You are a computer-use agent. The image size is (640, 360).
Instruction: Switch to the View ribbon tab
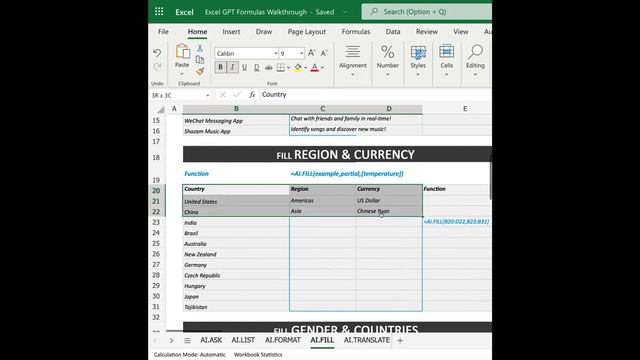[x=461, y=31]
